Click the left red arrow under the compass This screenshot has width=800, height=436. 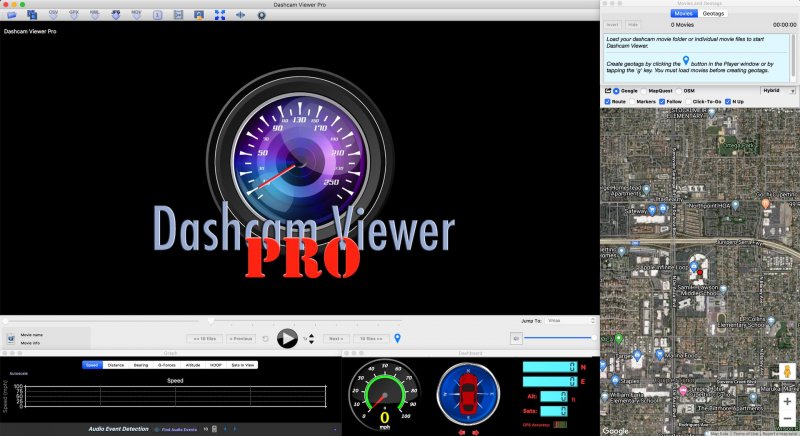click(x=462, y=432)
